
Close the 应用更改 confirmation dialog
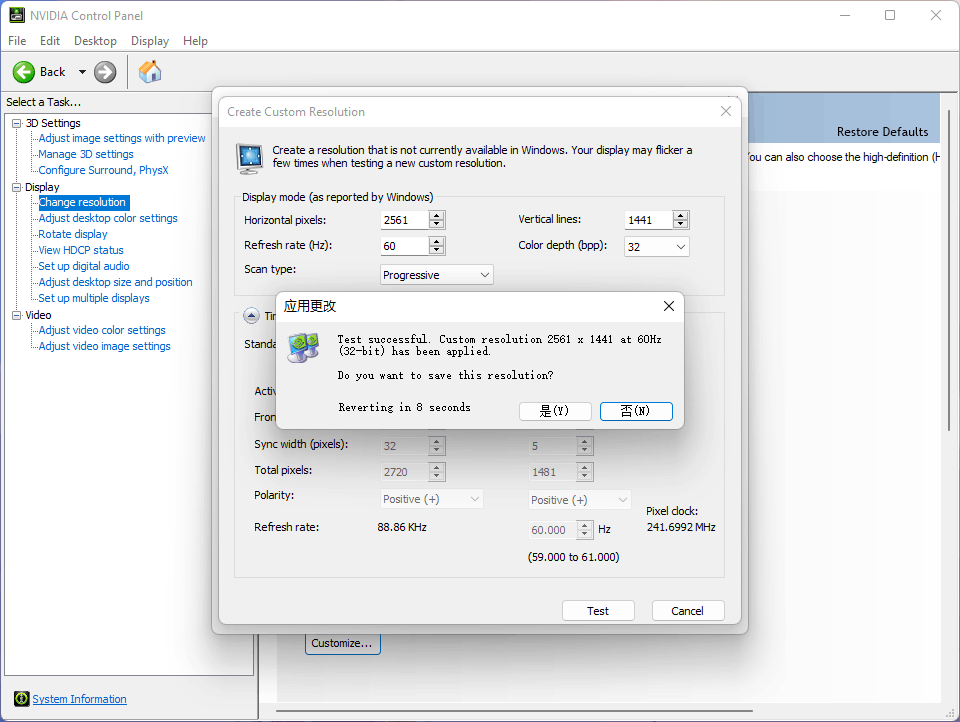point(669,306)
